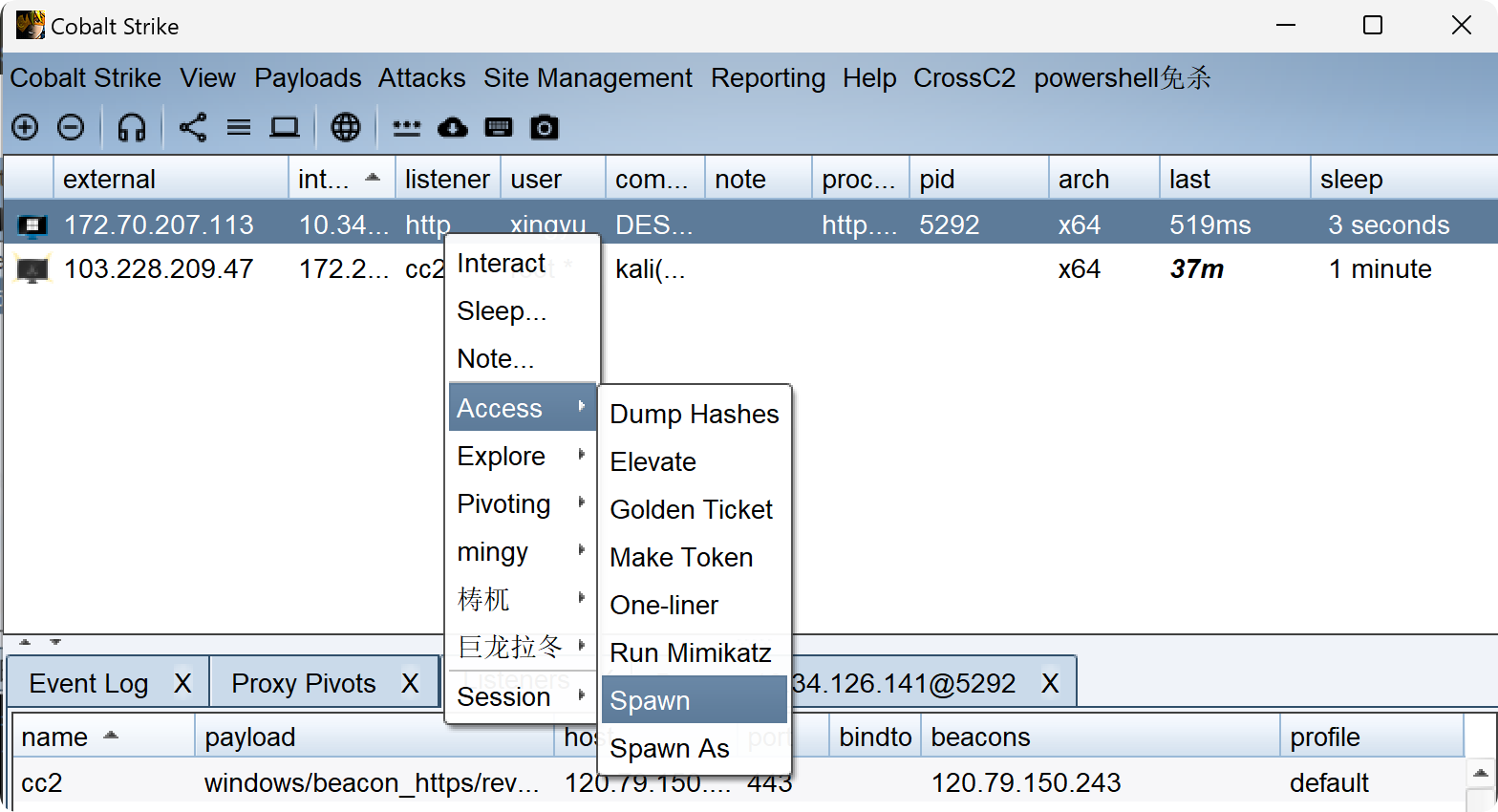This screenshot has height=812, width=1498.
Task: Open web globe icon in toolbar
Action: pos(346,127)
